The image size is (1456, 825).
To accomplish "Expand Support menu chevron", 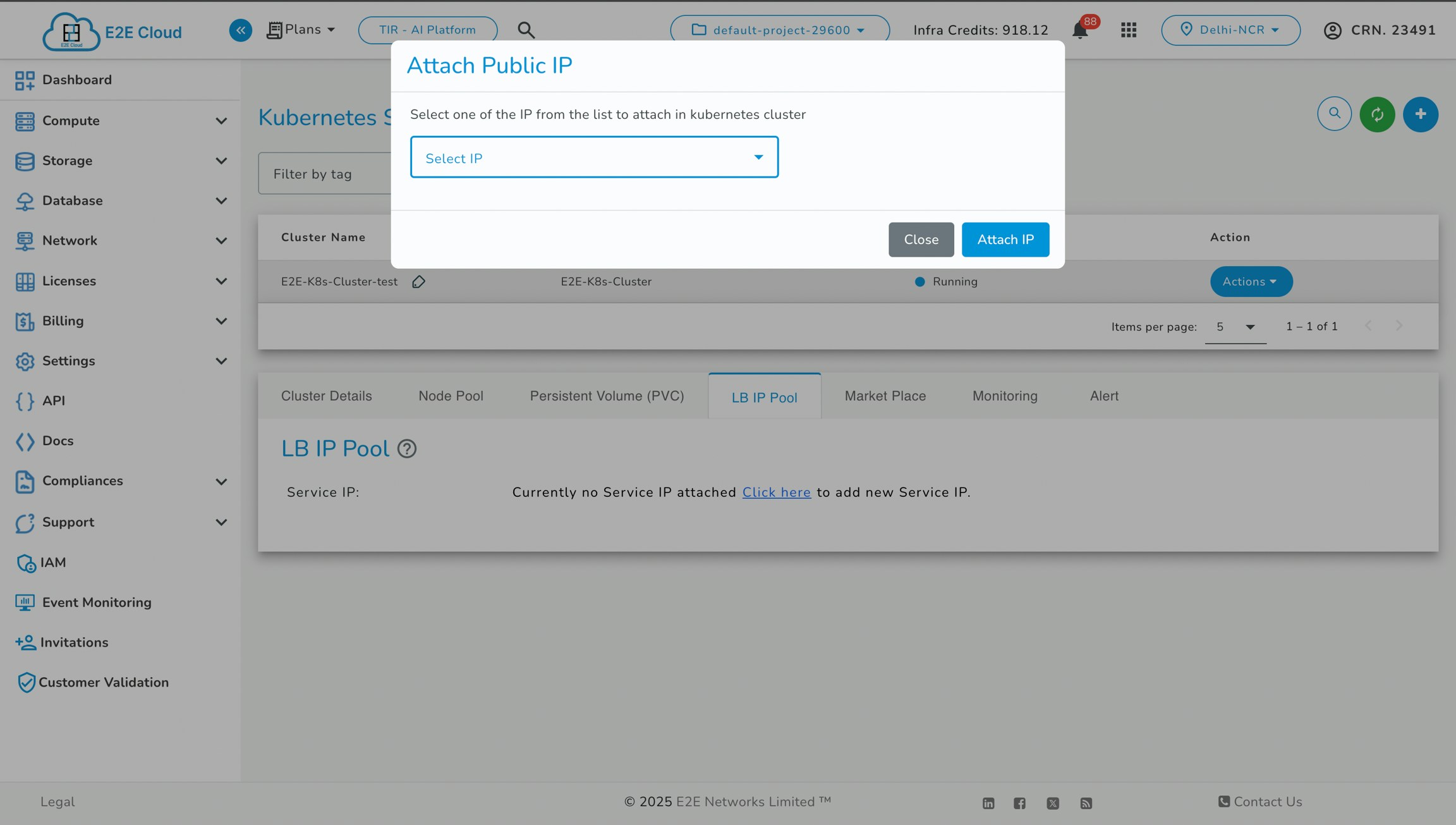I will coord(221,522).
